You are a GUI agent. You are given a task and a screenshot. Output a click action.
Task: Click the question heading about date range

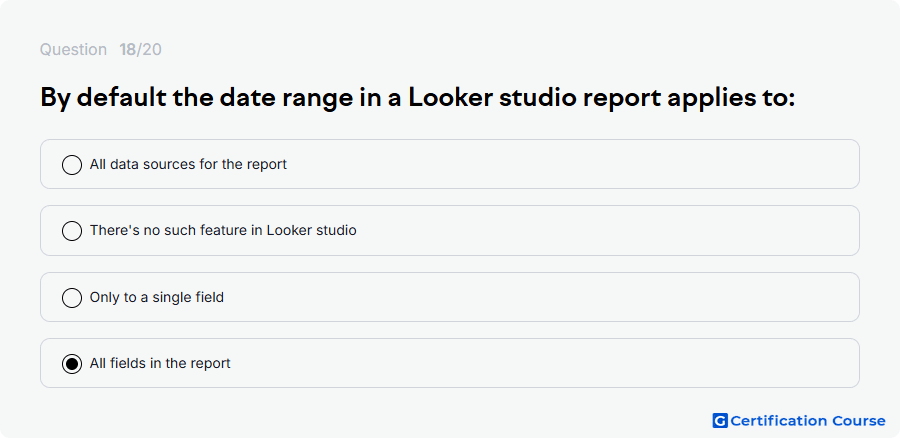(x=417, y=98)
